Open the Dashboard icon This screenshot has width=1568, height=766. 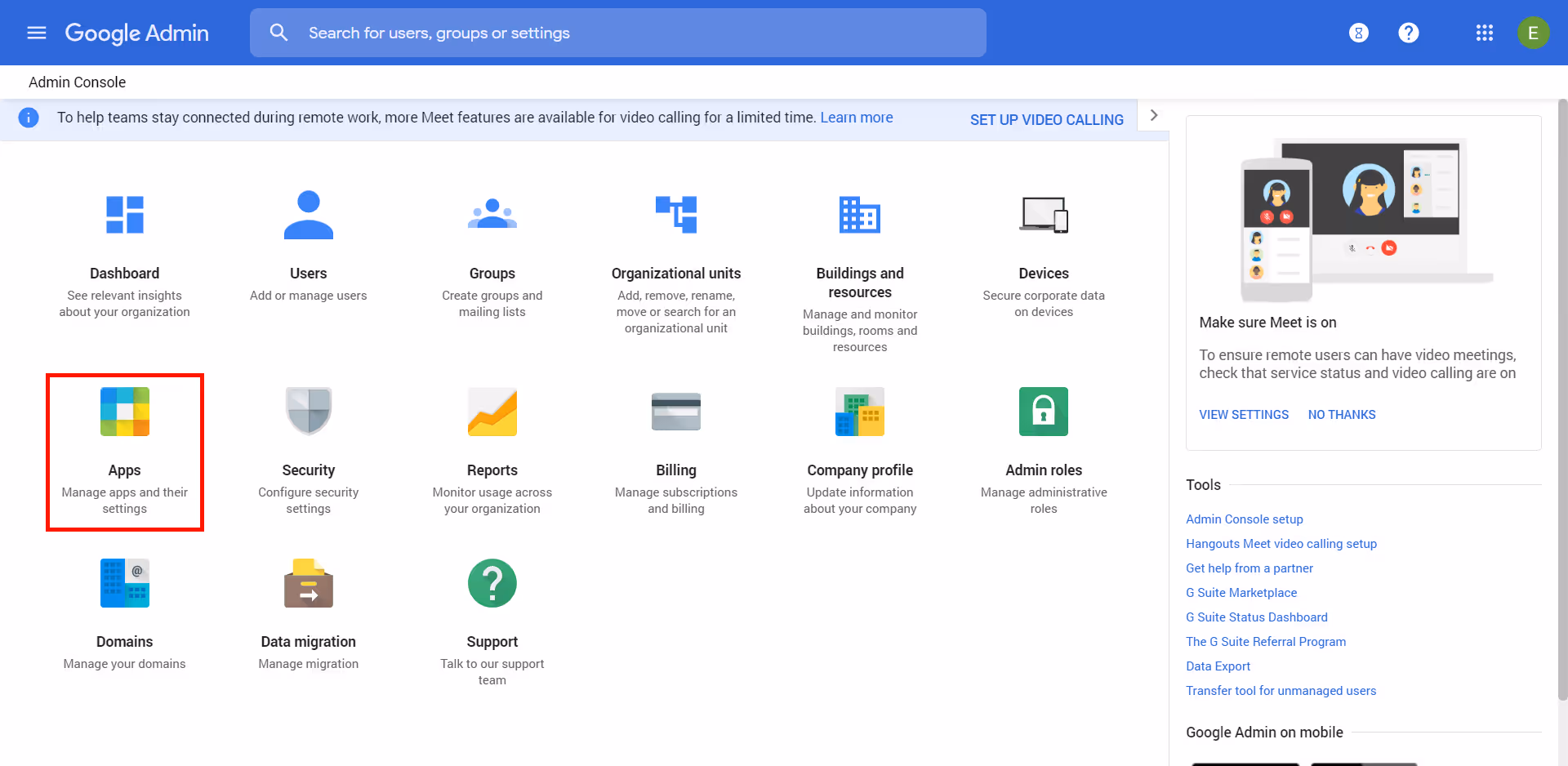[125, 215]
